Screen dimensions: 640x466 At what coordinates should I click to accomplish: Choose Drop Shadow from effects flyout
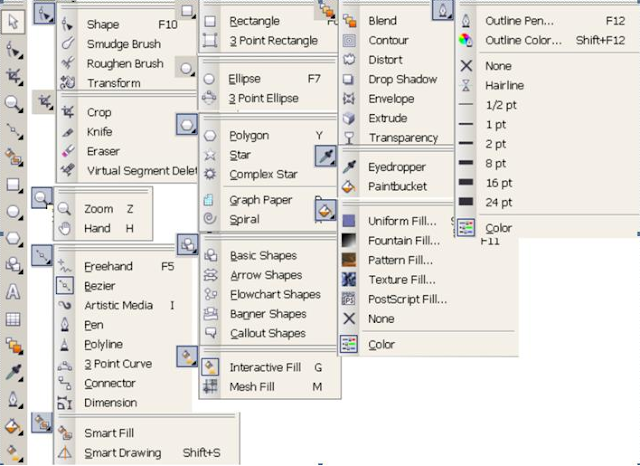click(402, 79)
